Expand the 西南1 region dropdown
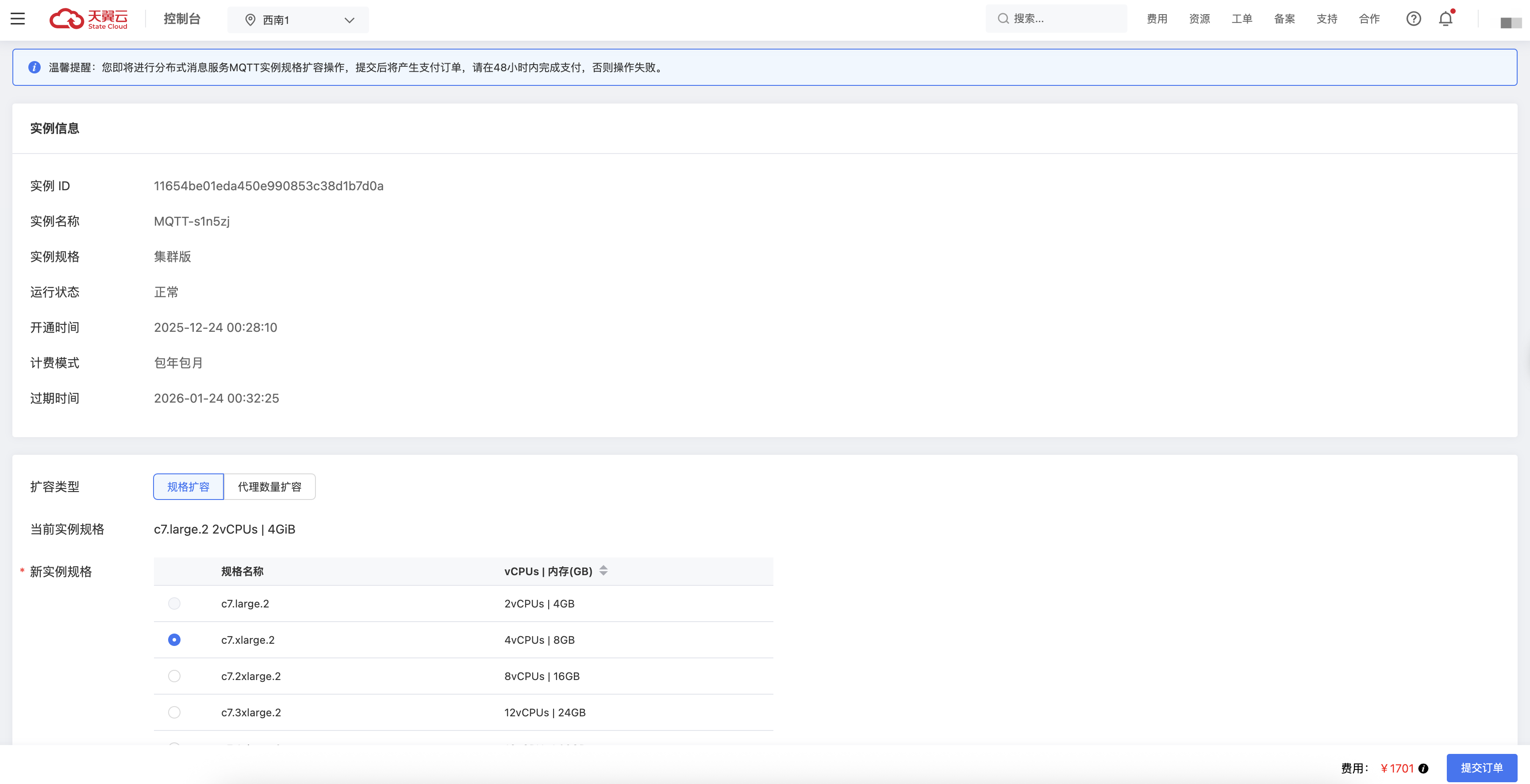The width and height of the screenshot is (1530, 784). click(298, 20)
